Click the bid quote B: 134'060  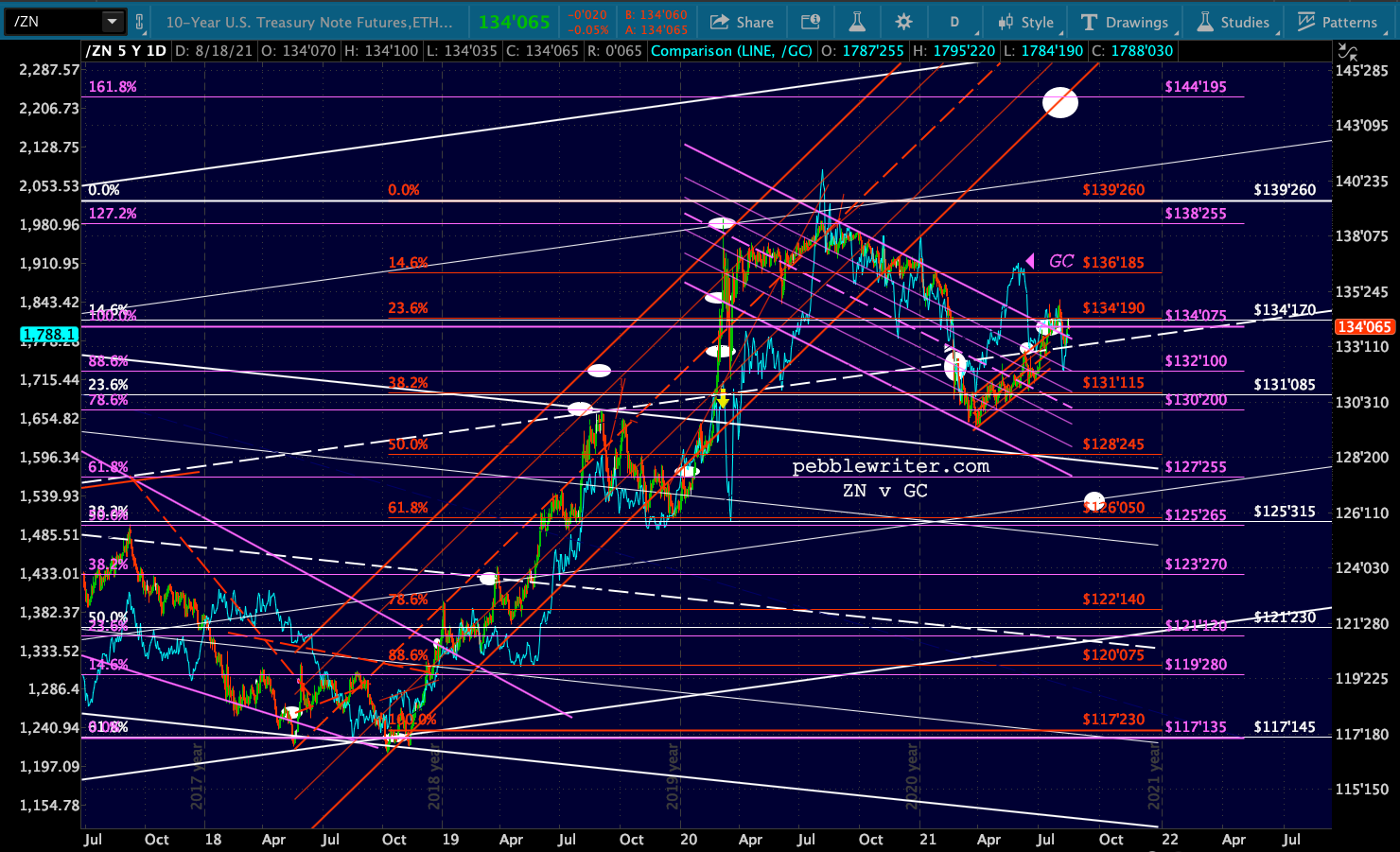click(656, 15)
